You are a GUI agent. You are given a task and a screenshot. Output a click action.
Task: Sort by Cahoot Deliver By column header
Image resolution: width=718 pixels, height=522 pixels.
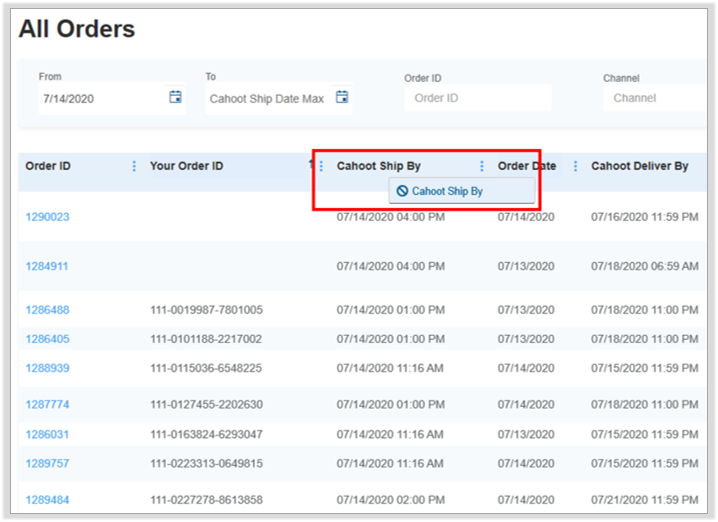click(x=640, y=166)
